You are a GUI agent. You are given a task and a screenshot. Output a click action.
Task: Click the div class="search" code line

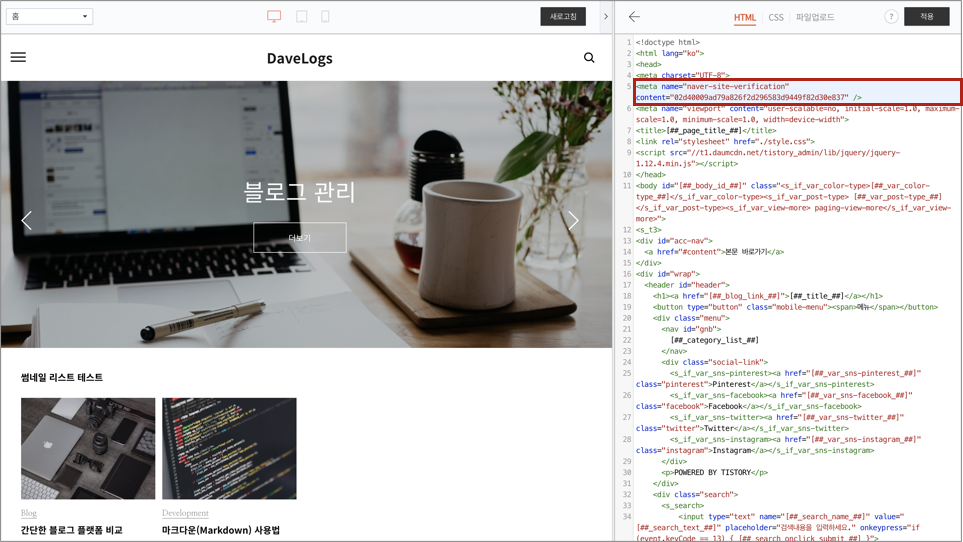coord(696,495)
